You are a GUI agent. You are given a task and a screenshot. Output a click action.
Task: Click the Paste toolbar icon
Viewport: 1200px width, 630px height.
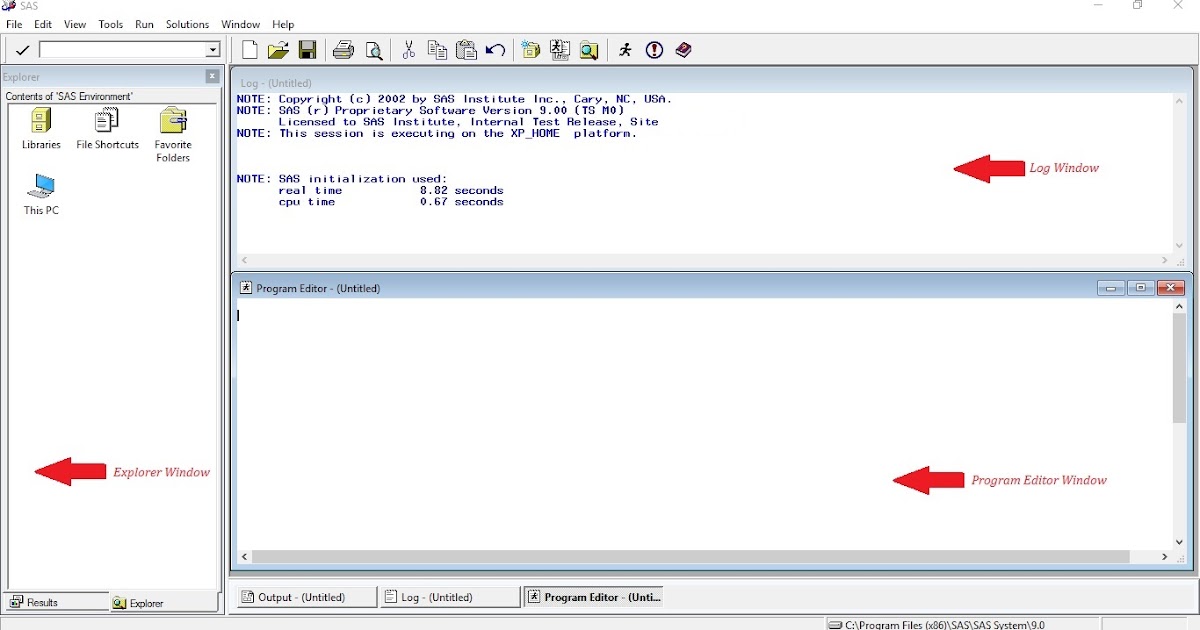coord(465,50)
